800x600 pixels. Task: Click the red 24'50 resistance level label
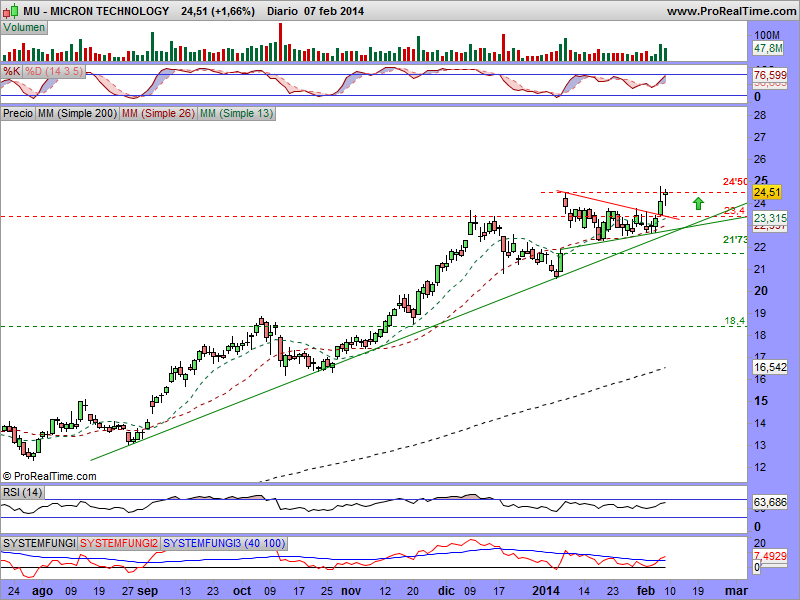point(735,181)
